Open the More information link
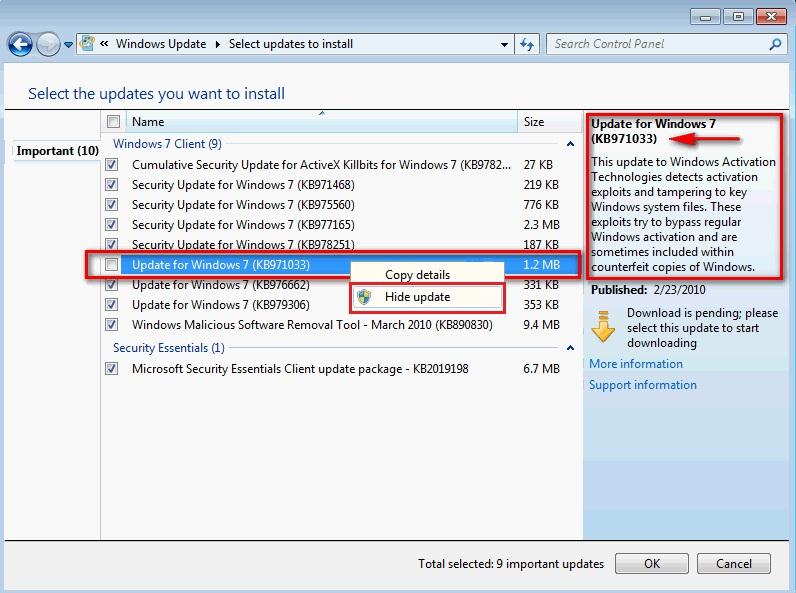 (636, 364)
